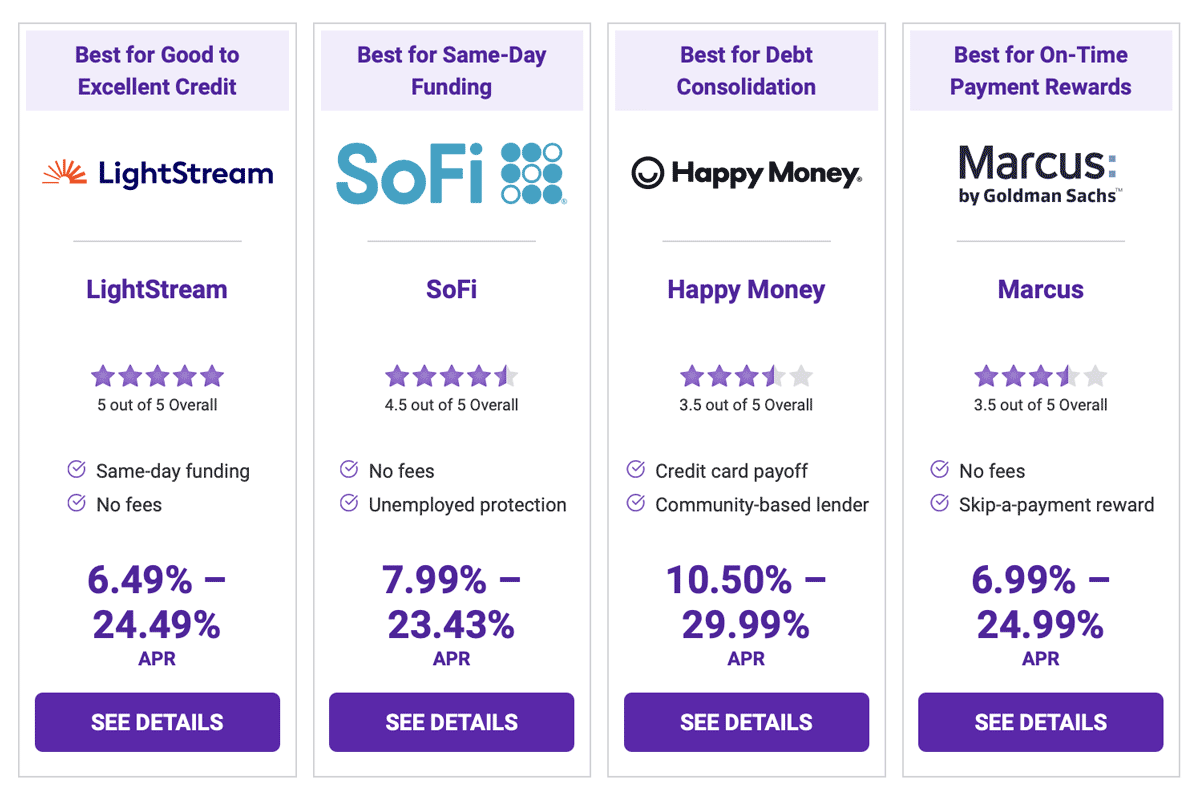Click the Marcus lender name heading
This screenshot has height=800, width=1200.
click(1040, 289)
